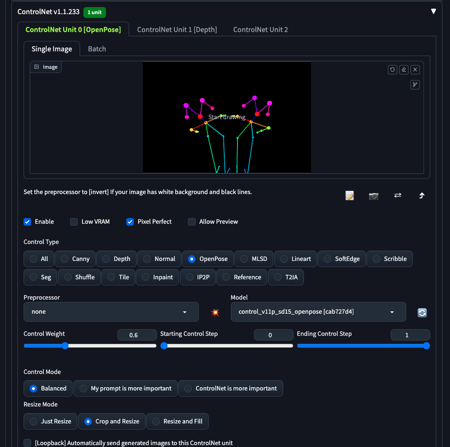450x447 pixels.
Task: Open the new canvas notepad icon
Action: coord(350,196)
